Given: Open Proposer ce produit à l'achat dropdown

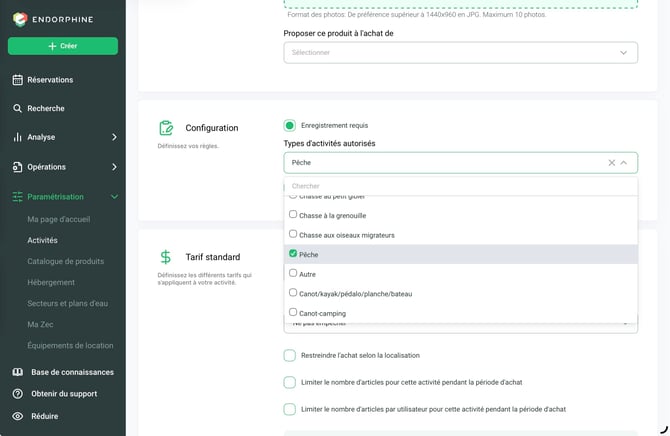Looking at the screenshot, I should point(461,53).
